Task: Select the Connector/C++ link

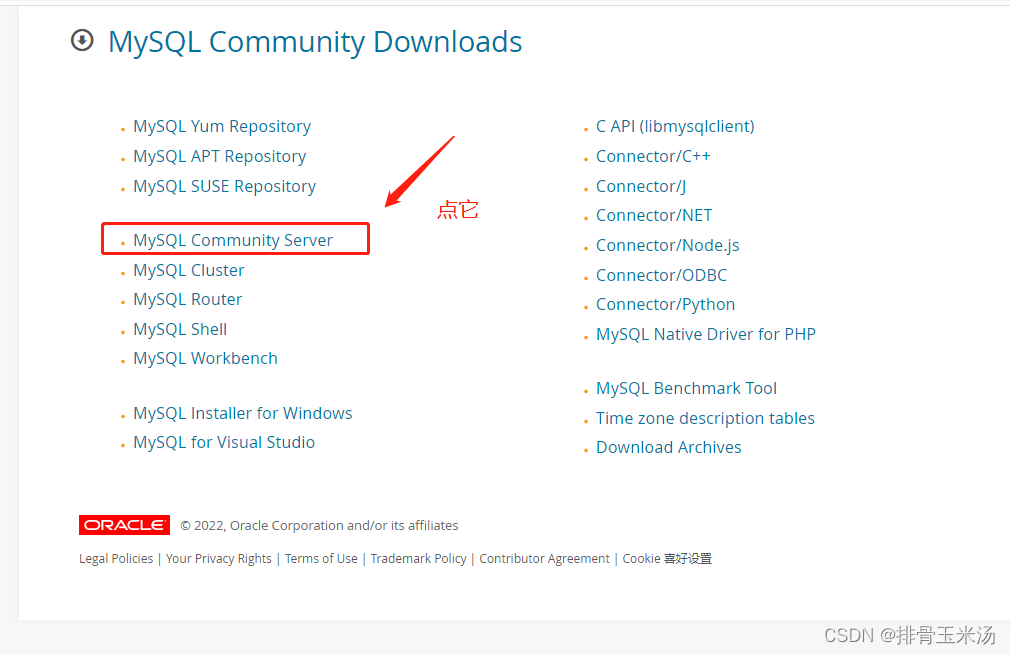Action: point(653,157)
